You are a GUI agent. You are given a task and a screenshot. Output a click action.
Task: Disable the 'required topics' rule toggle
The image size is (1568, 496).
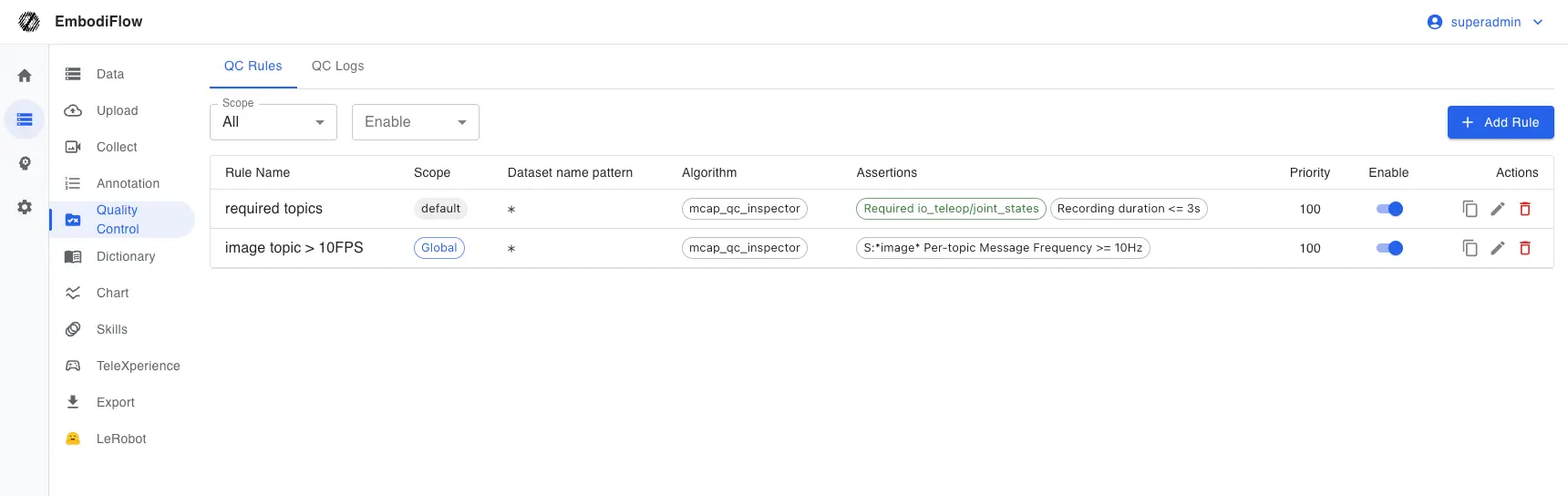coord(1389,209)
